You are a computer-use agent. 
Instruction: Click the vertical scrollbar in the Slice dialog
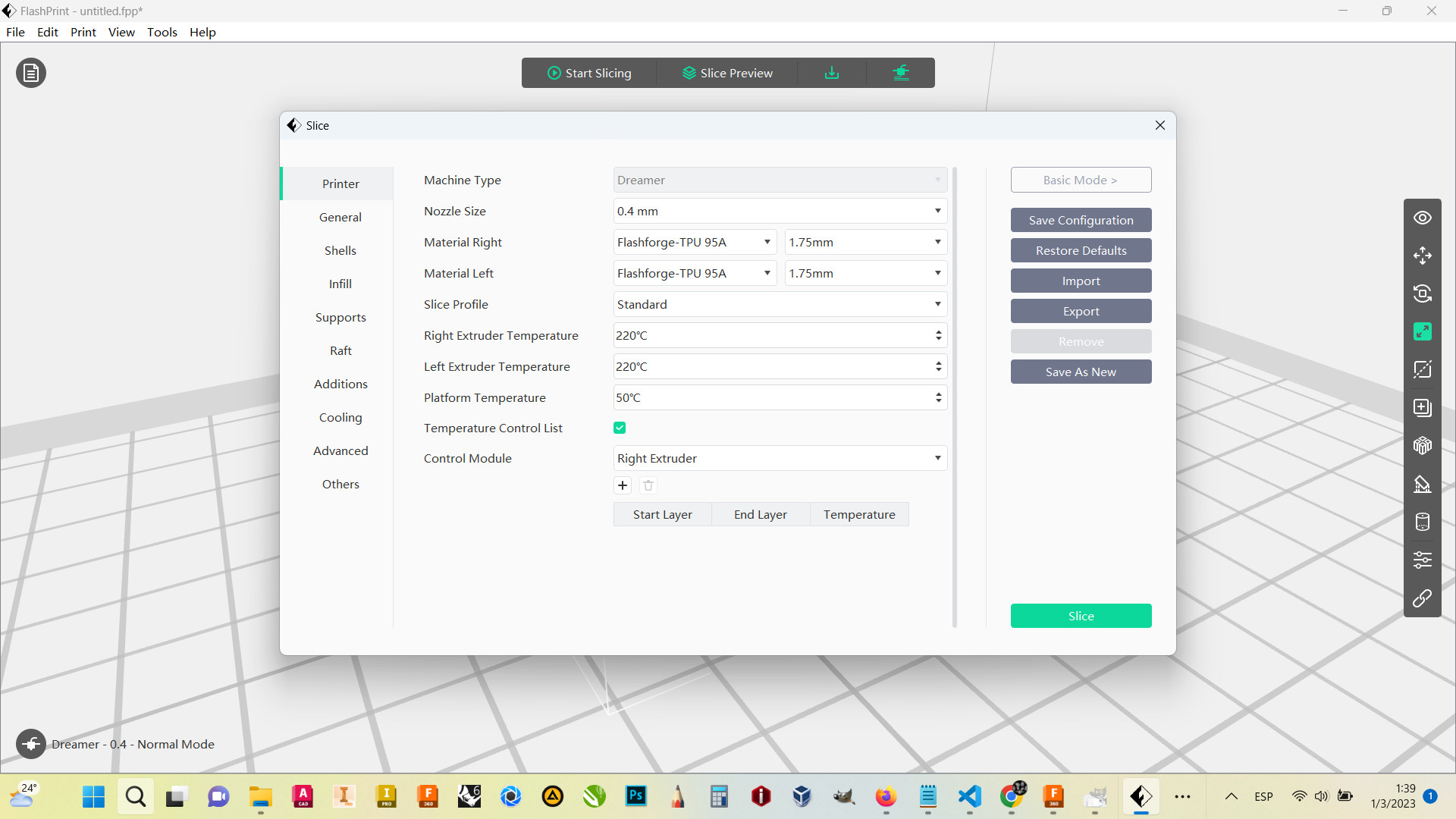(x=954, y=397)
